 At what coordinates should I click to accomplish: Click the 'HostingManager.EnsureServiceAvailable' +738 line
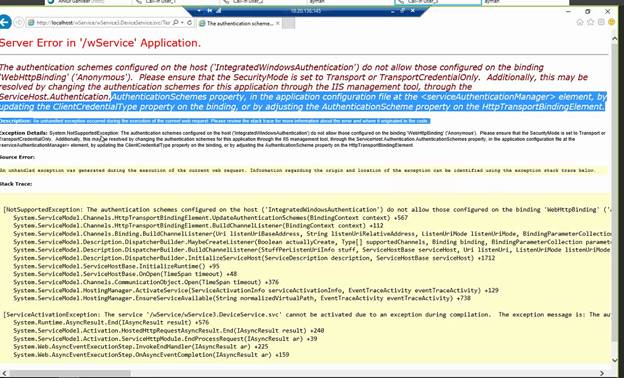[x=242, y=298]
